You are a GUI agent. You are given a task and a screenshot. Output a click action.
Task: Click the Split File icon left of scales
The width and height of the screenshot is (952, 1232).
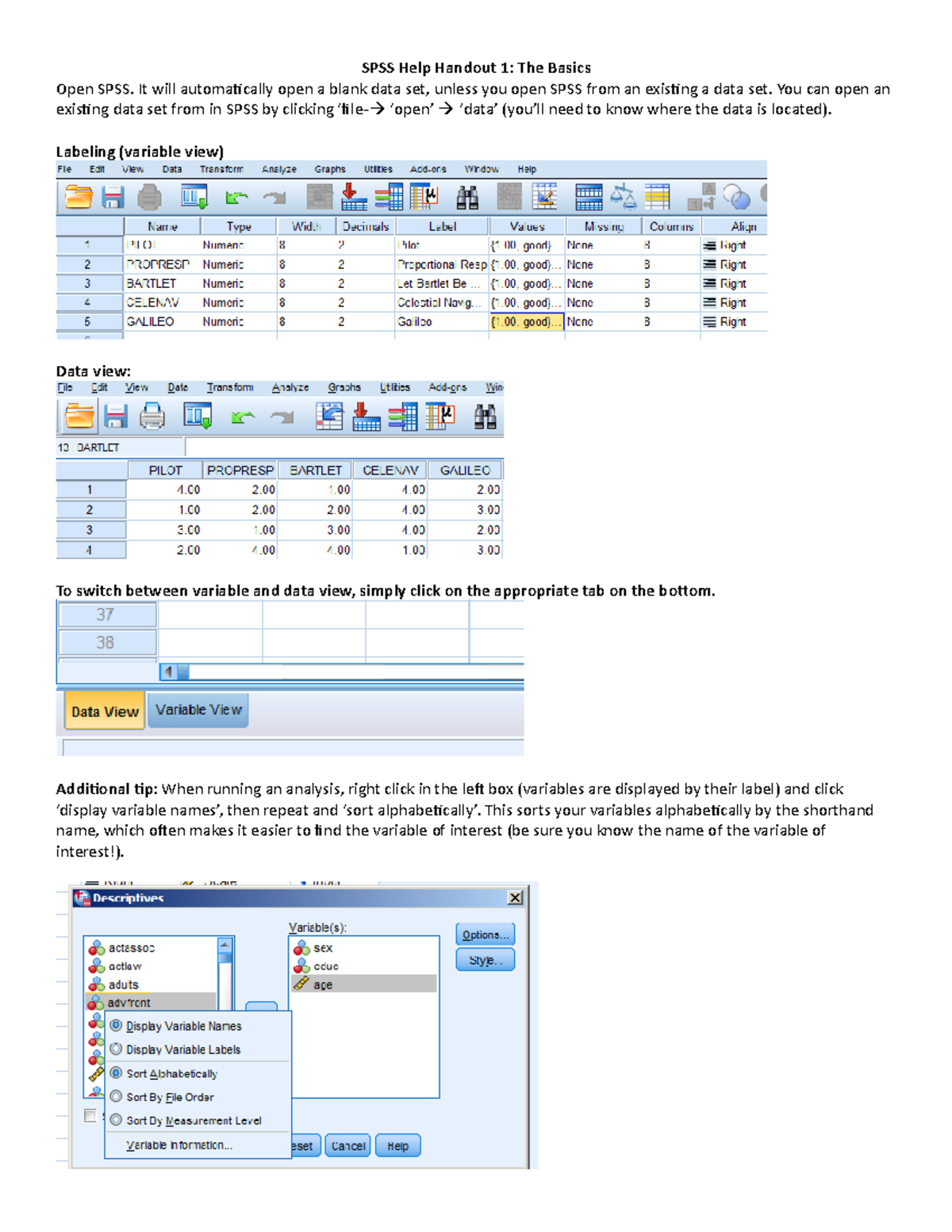point(589,197)
